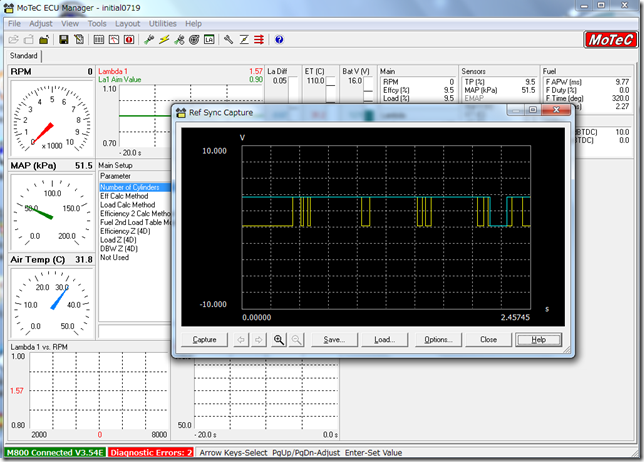Click the La Diff bar indicator
Viewport: 644px width, 462px height.
pos(293,90)
